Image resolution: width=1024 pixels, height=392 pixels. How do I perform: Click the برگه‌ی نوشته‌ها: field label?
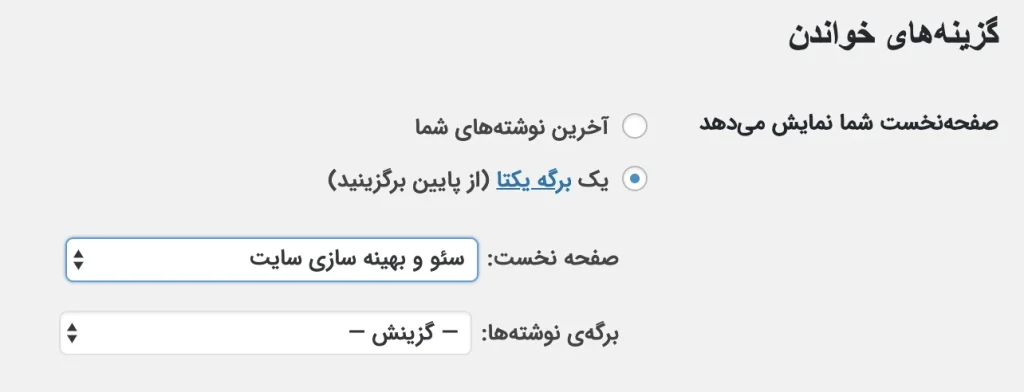[550, 334]
